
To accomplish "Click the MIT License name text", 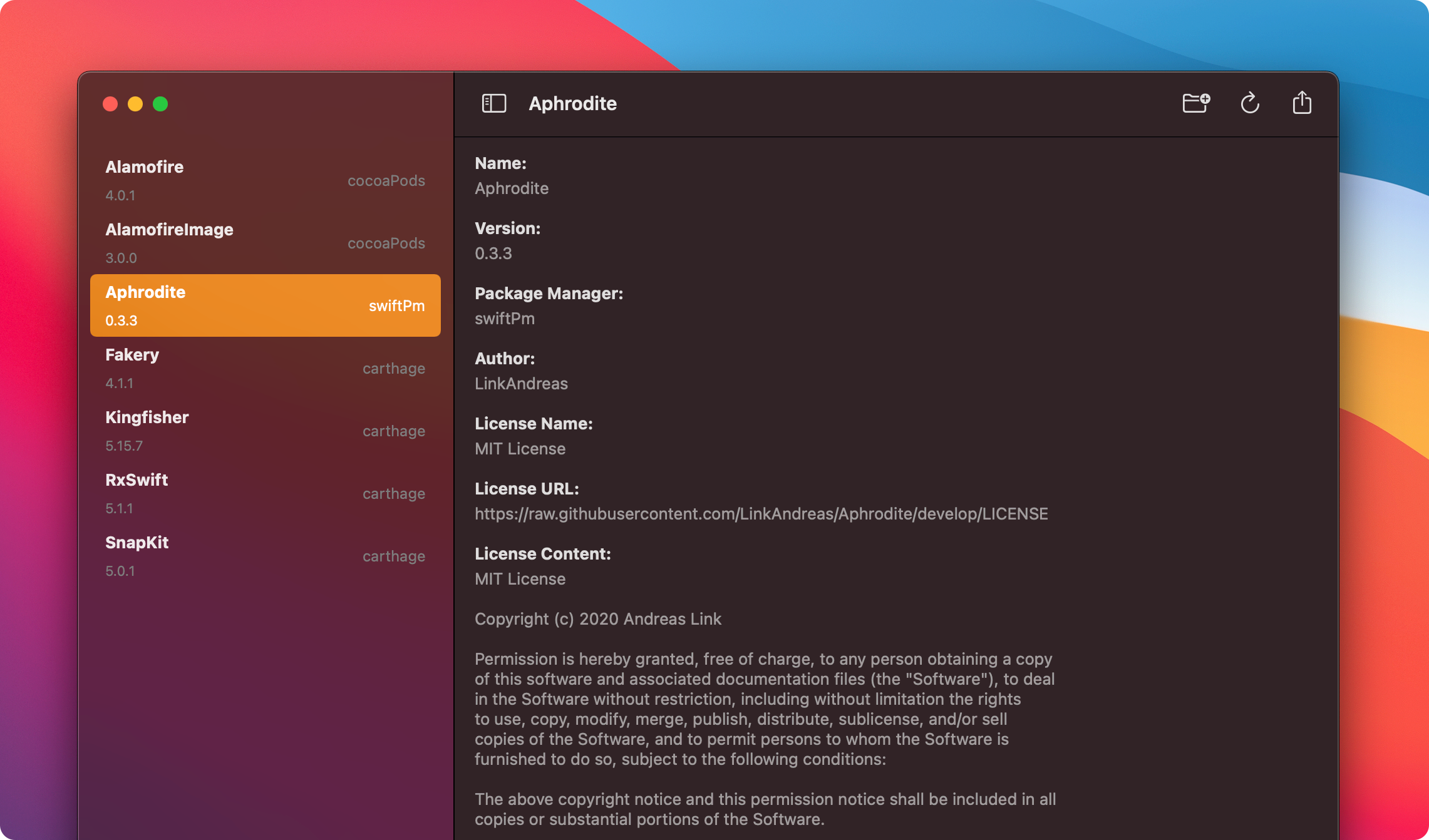I will click(x=520, y=448).
